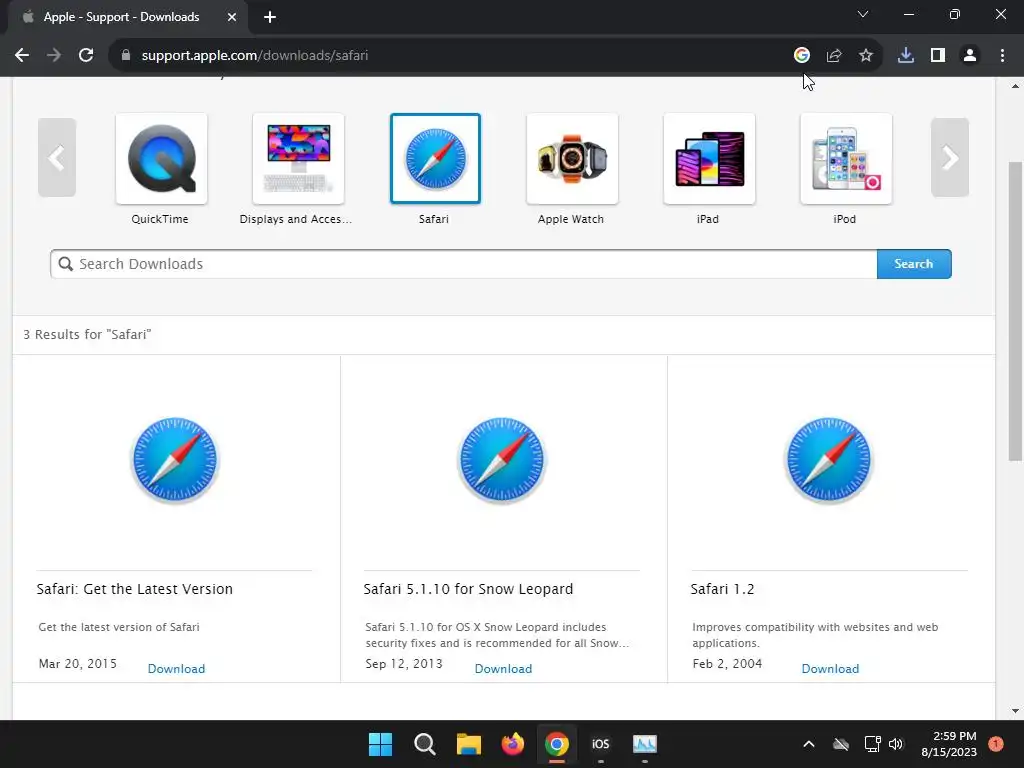Open the Windows Start menu
Image resolution: width=1024 pixels, height=768 pixels.
tap(380, 744)
